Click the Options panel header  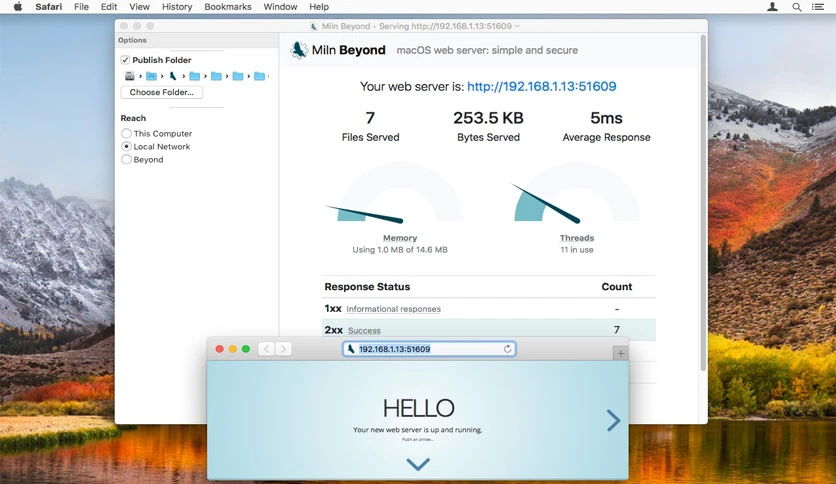pyautogui.click(x=197, y=40)
